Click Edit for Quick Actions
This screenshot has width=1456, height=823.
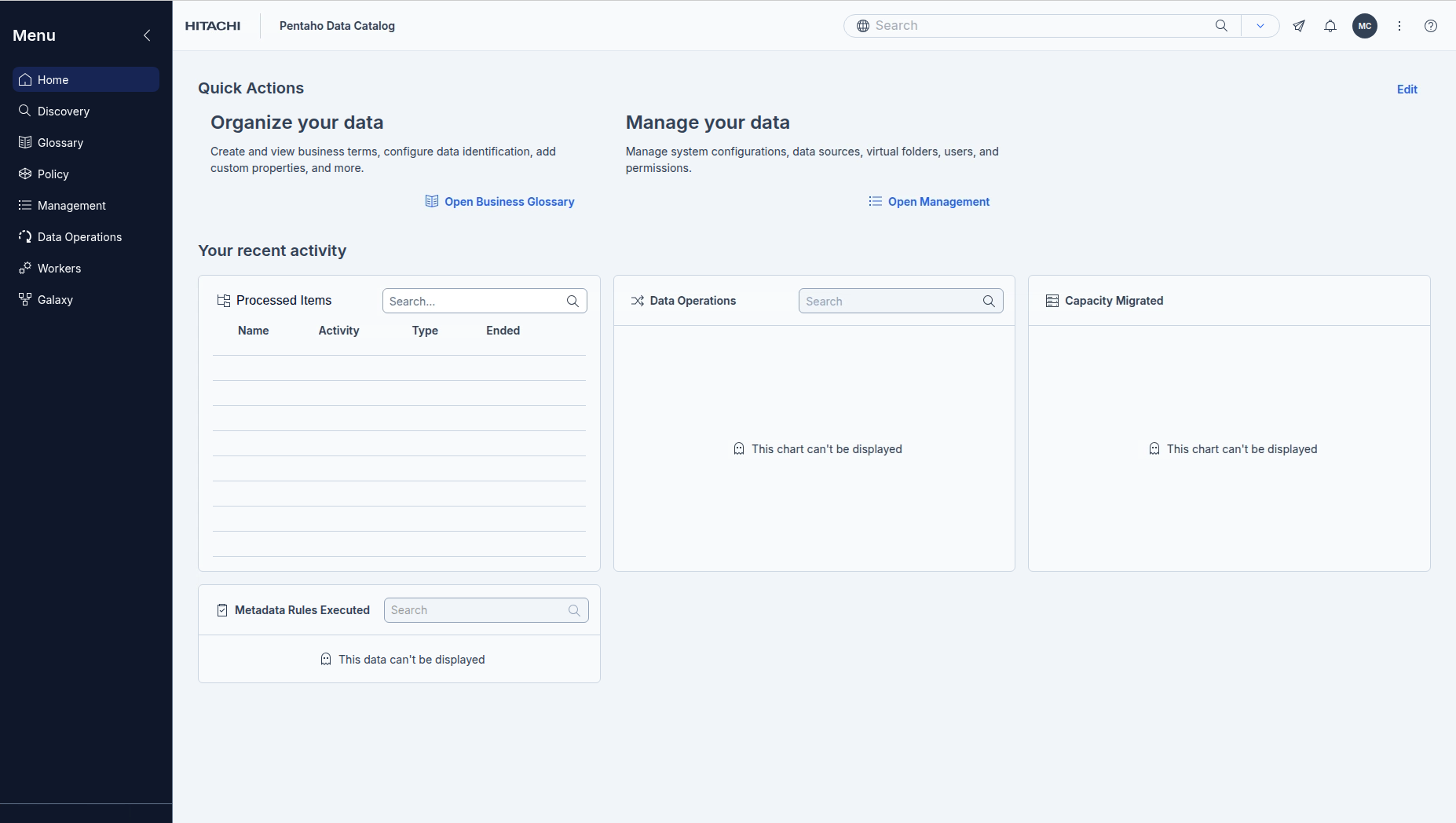click(1407, 90)
